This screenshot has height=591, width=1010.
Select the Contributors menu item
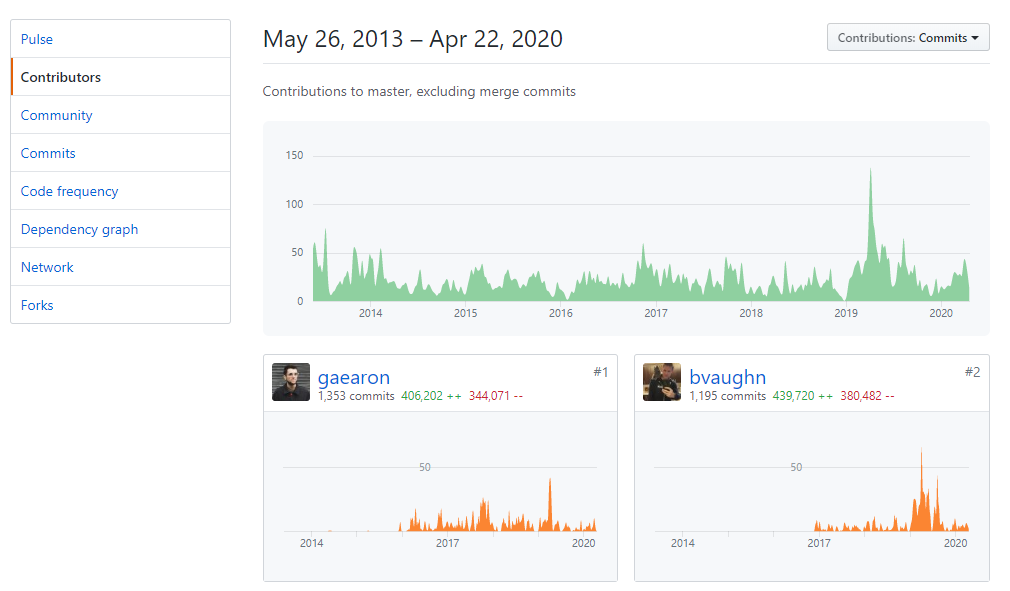[x=61, y=77]
